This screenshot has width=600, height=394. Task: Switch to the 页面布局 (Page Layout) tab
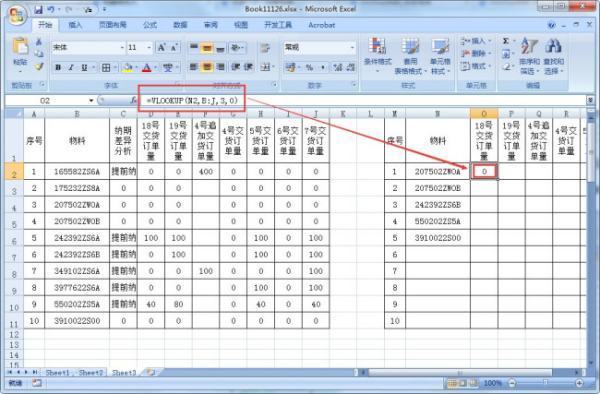(112, 25)
